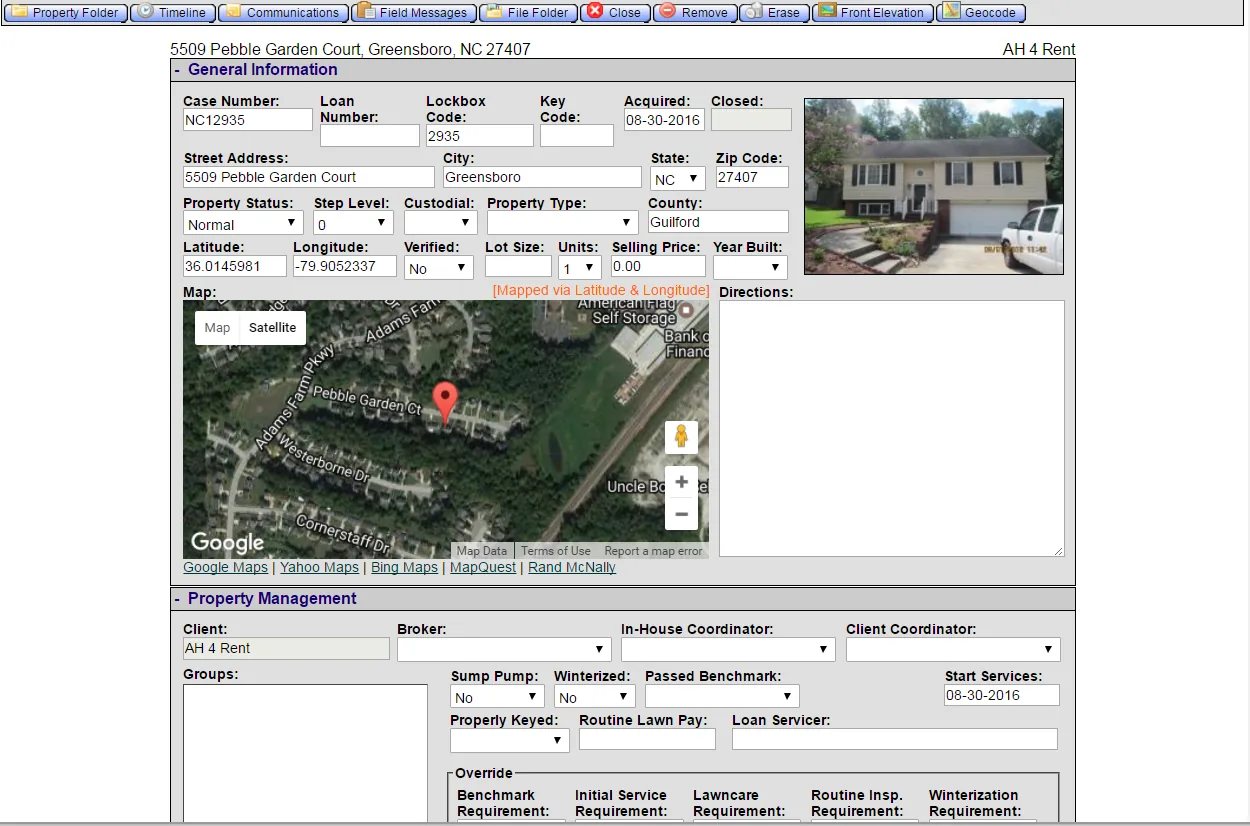Viewport: 1250px width, 826px height.
Task: Click the Lockbox Code field
Action: (x=480, y=136)
